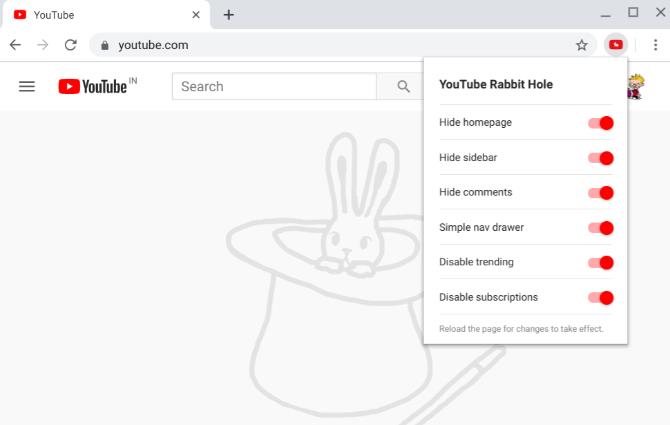
Task: Turn off the Hide sidebar switch
Action: coord(600,158)
